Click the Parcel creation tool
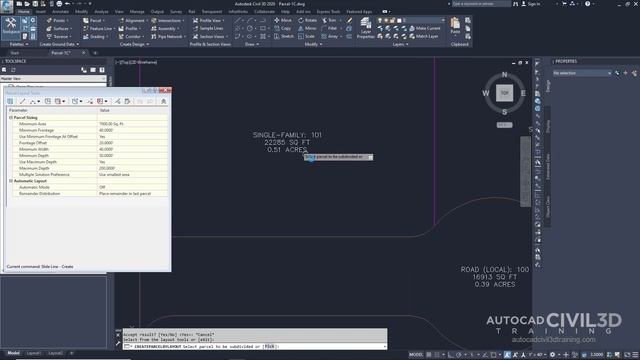Viewport: 640px width, 360px height. tap(93, 20)
